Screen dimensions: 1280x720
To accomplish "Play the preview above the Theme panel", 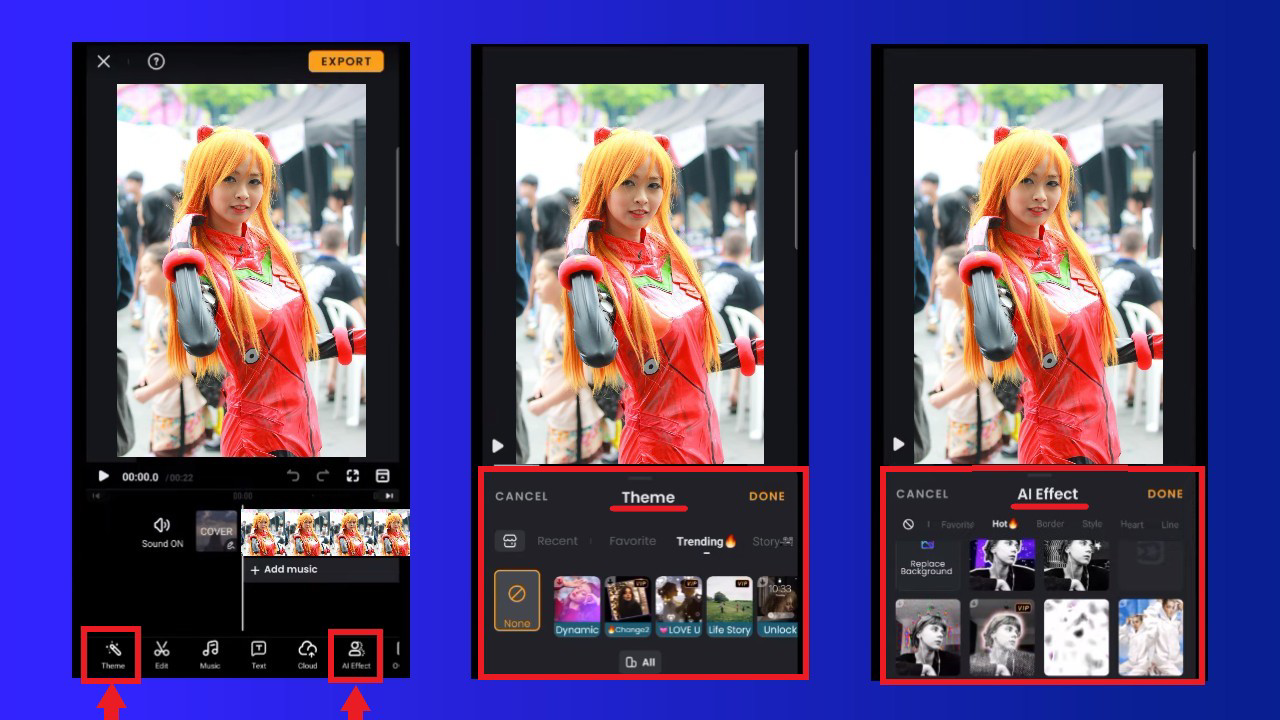I will 498,446.
